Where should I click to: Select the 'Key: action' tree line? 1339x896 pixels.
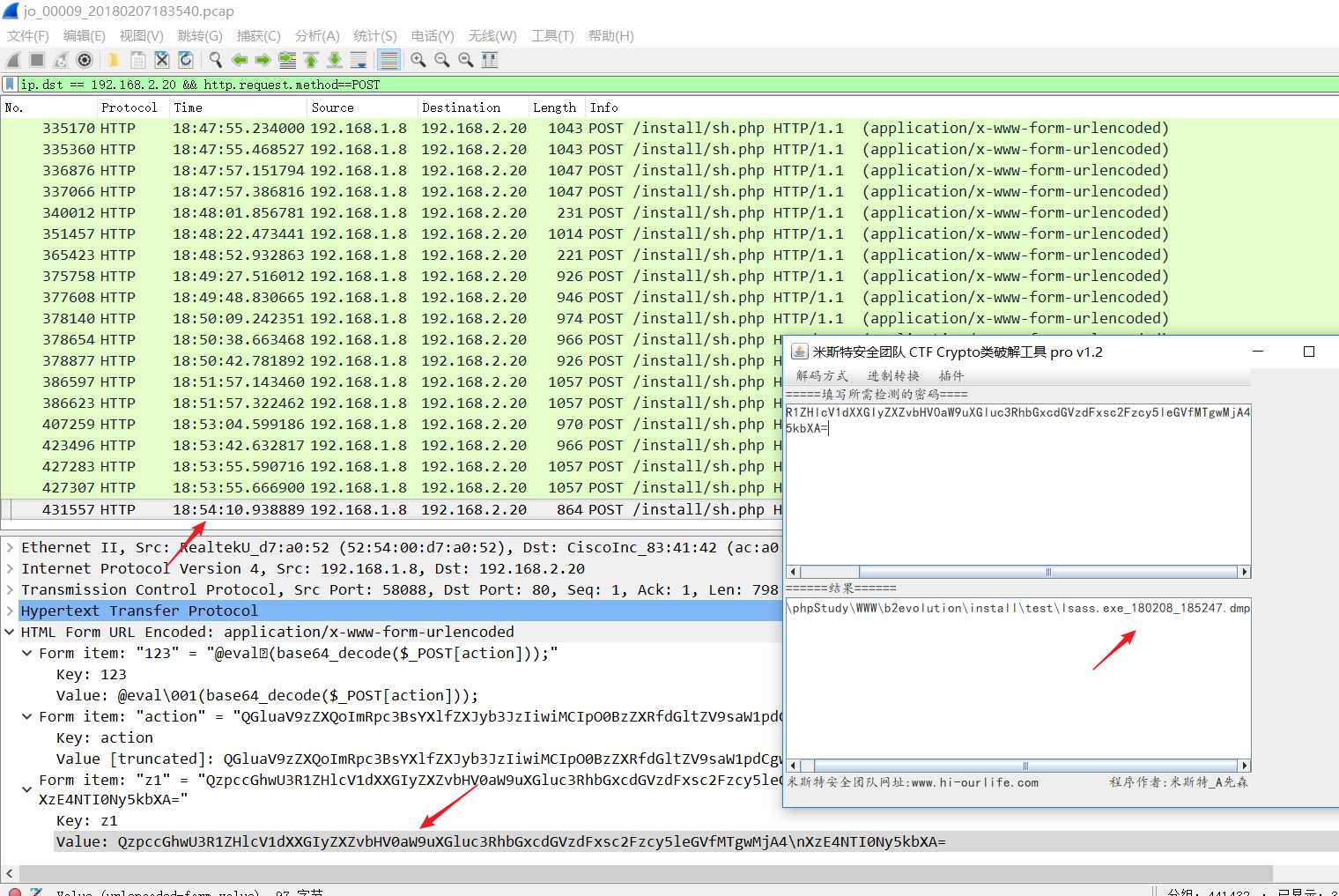[104, 737]
